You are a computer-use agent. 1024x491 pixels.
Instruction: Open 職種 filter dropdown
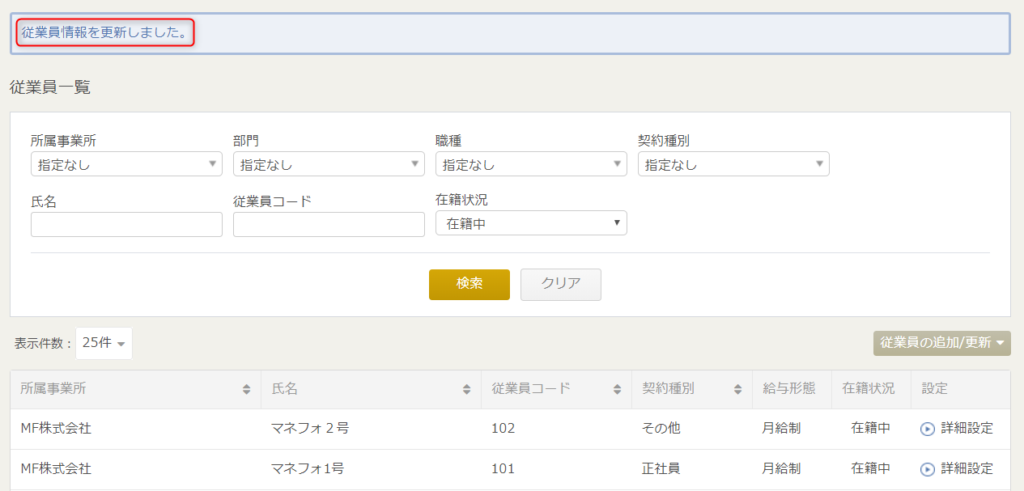(531, 165)
